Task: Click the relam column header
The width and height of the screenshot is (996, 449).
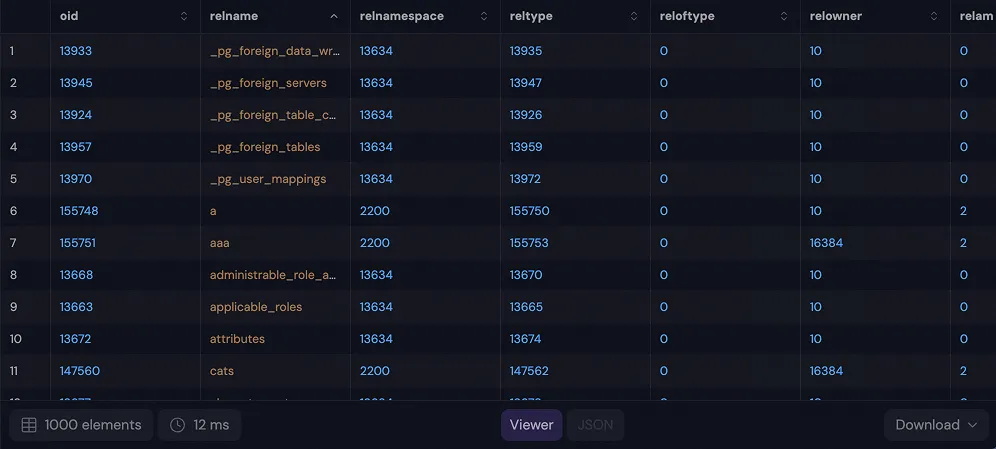Action: click(x=970, y=16)
